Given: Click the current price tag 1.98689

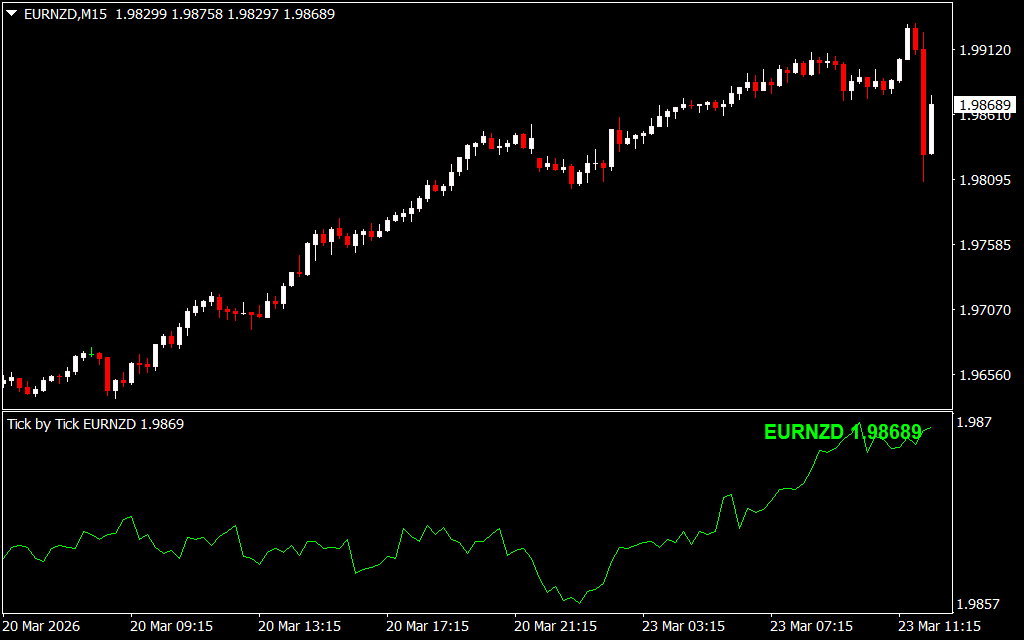Looking at the screenshot, I should [985, 105].
